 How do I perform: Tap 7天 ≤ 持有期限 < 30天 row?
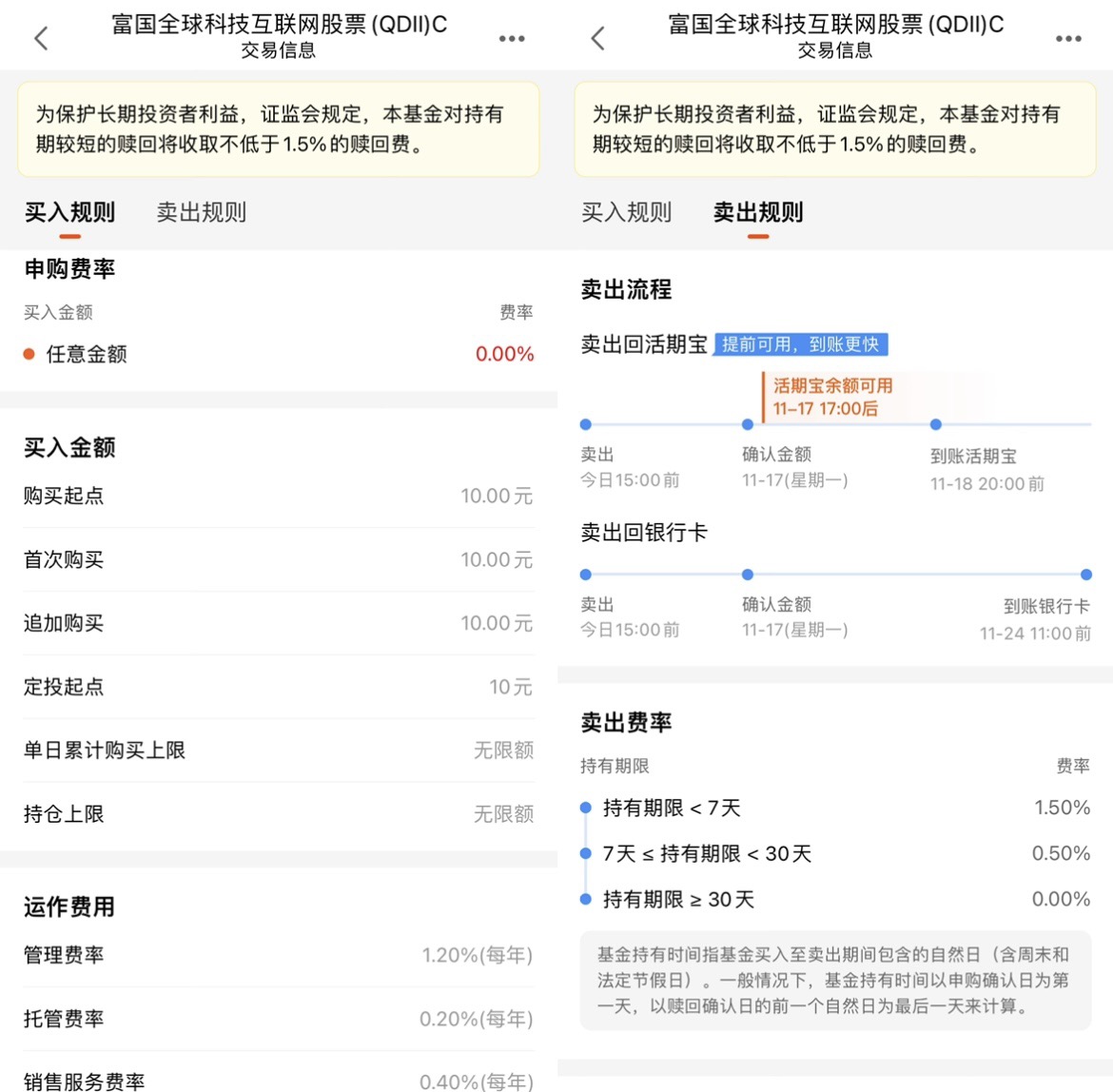pos(835,853)
